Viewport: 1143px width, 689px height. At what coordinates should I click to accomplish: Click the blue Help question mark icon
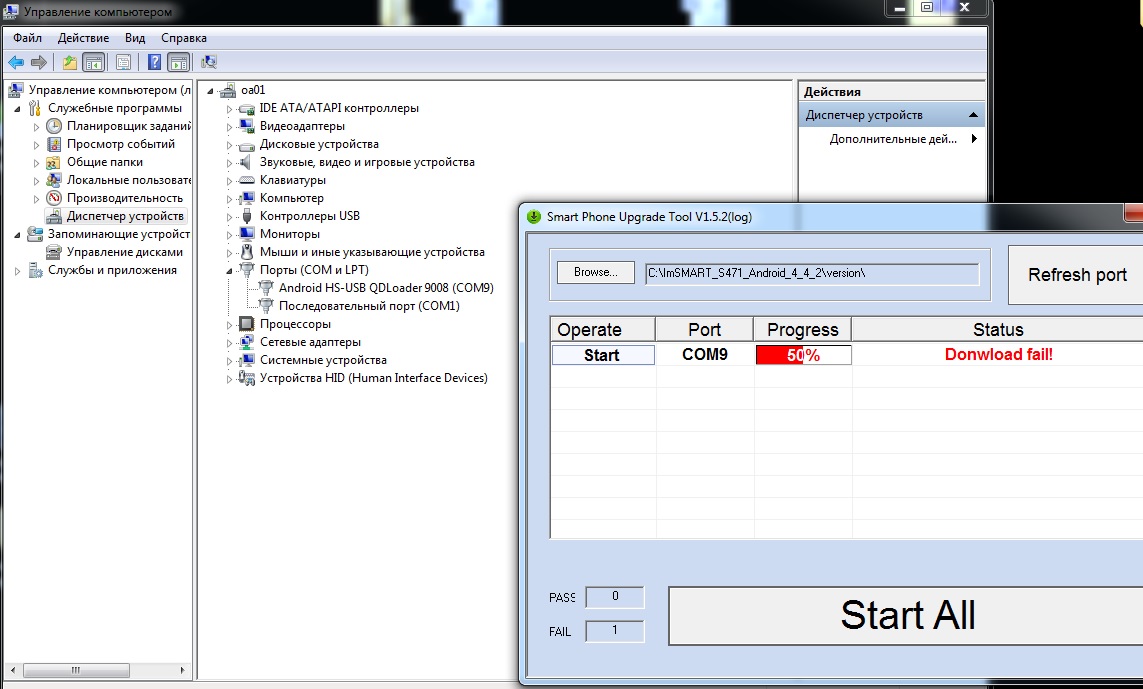(x=155, y=62)
